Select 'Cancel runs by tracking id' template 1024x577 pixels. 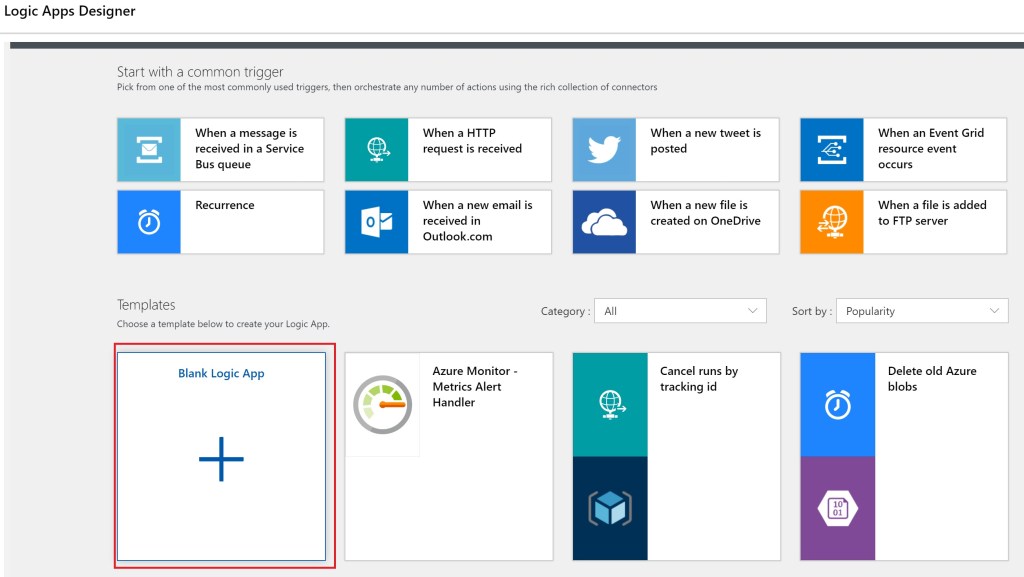tap(699, 378)
